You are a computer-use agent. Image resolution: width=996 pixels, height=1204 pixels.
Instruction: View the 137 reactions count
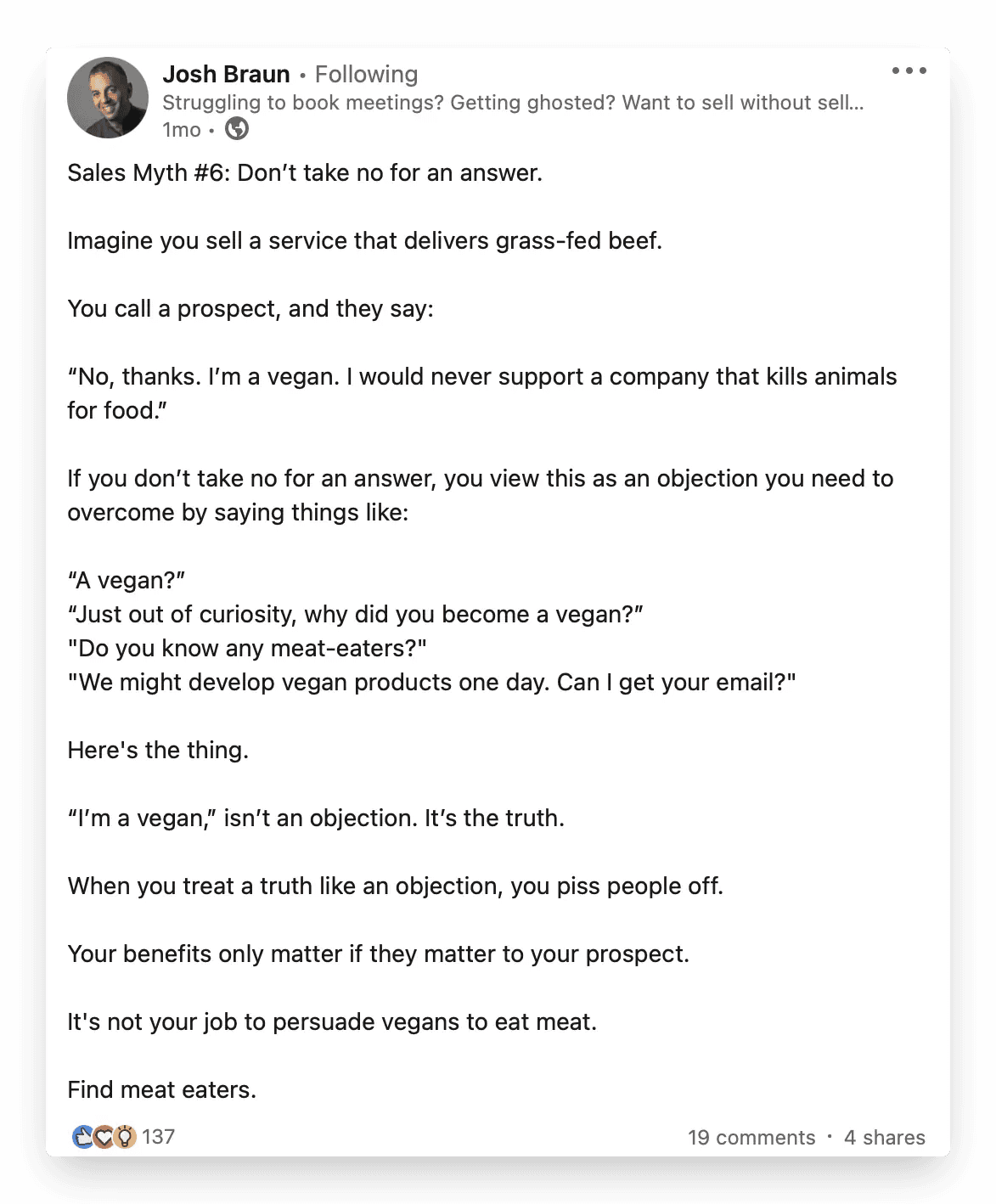point(158,1137)
